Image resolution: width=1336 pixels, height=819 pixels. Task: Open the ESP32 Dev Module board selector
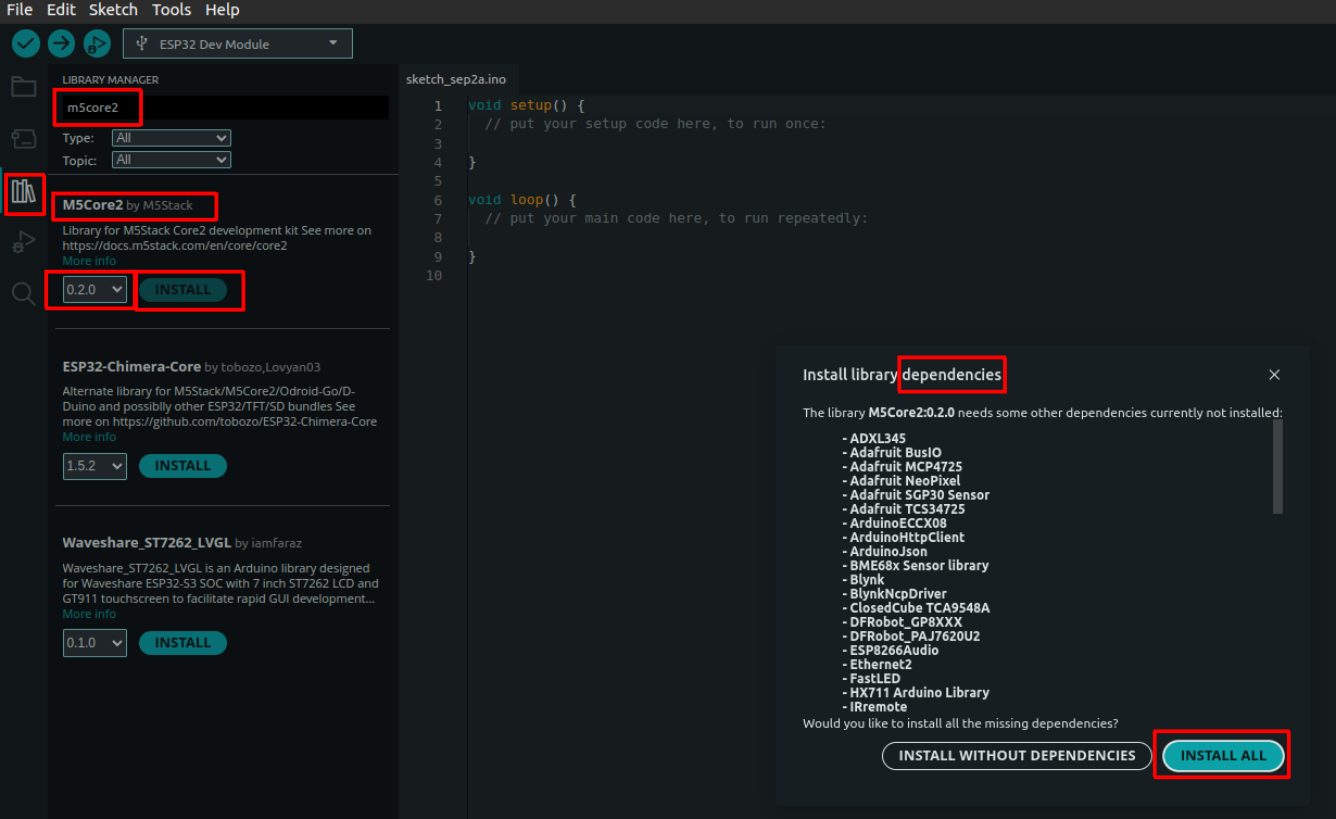pyautogui.click(x=238, y=44)
